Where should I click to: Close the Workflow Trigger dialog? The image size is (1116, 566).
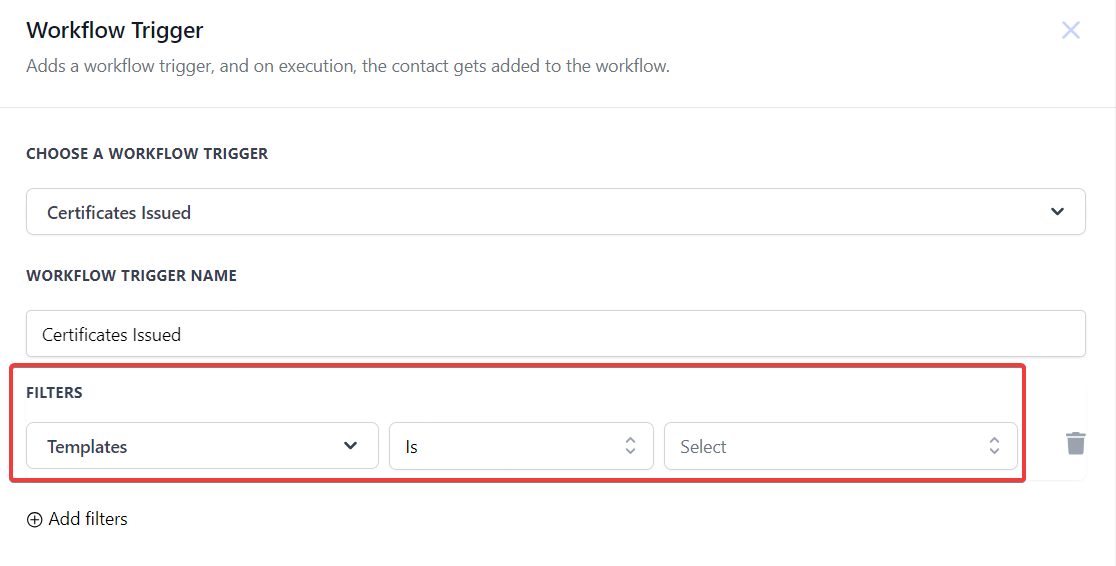click(x=1070, y=30)
